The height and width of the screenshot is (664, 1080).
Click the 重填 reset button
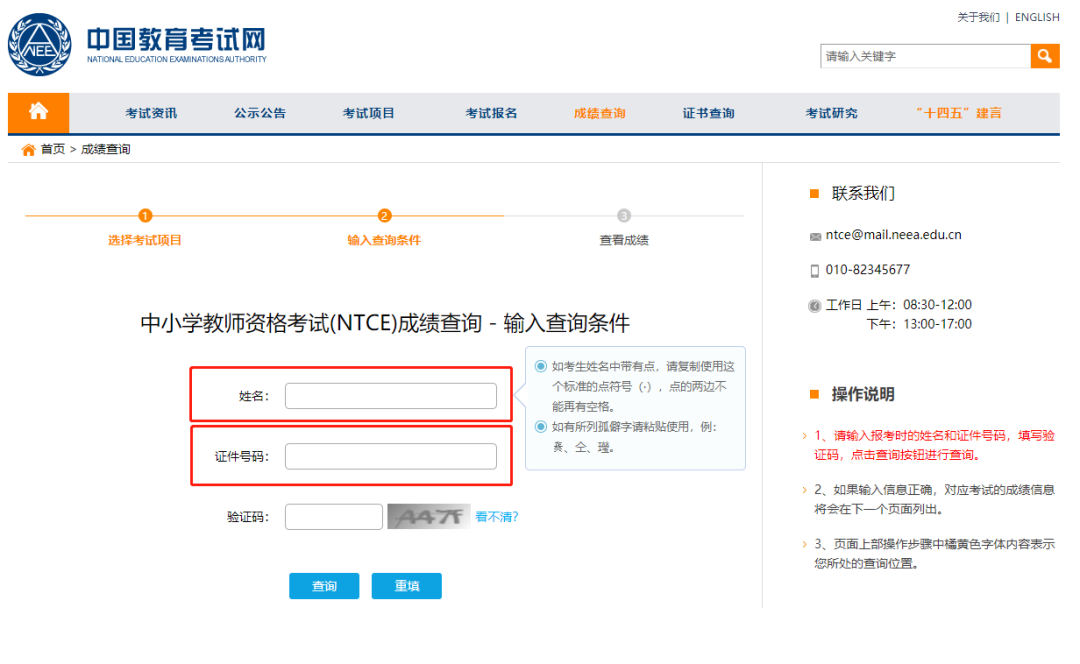coord(406,586)
